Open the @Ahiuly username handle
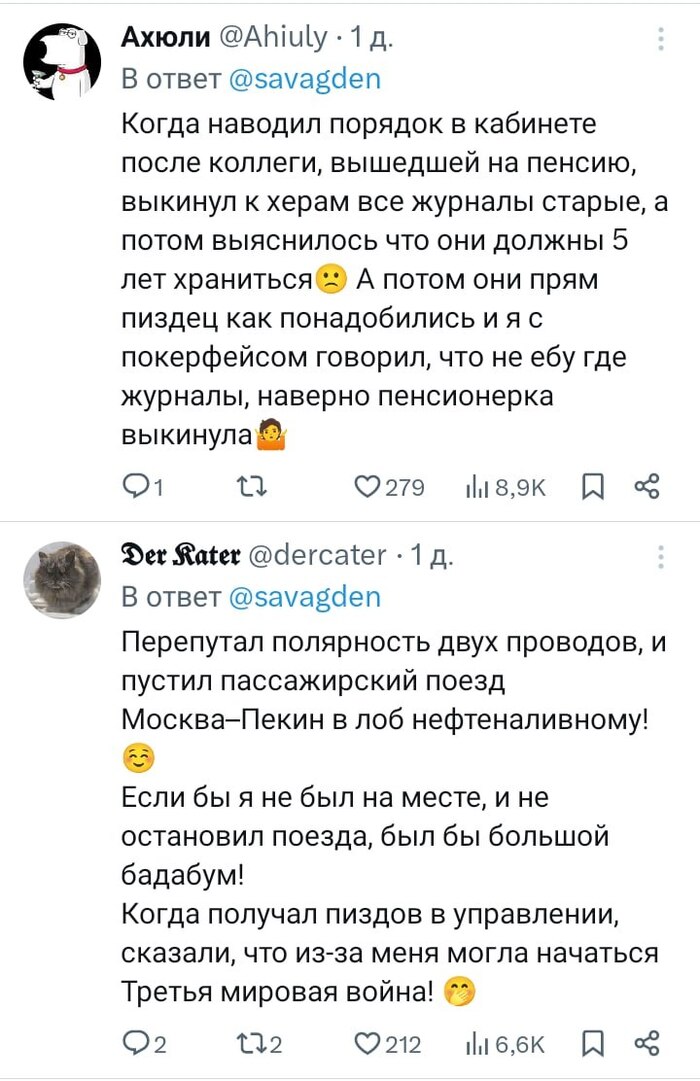Screen dimensions: 700x1081 point(274,38)
